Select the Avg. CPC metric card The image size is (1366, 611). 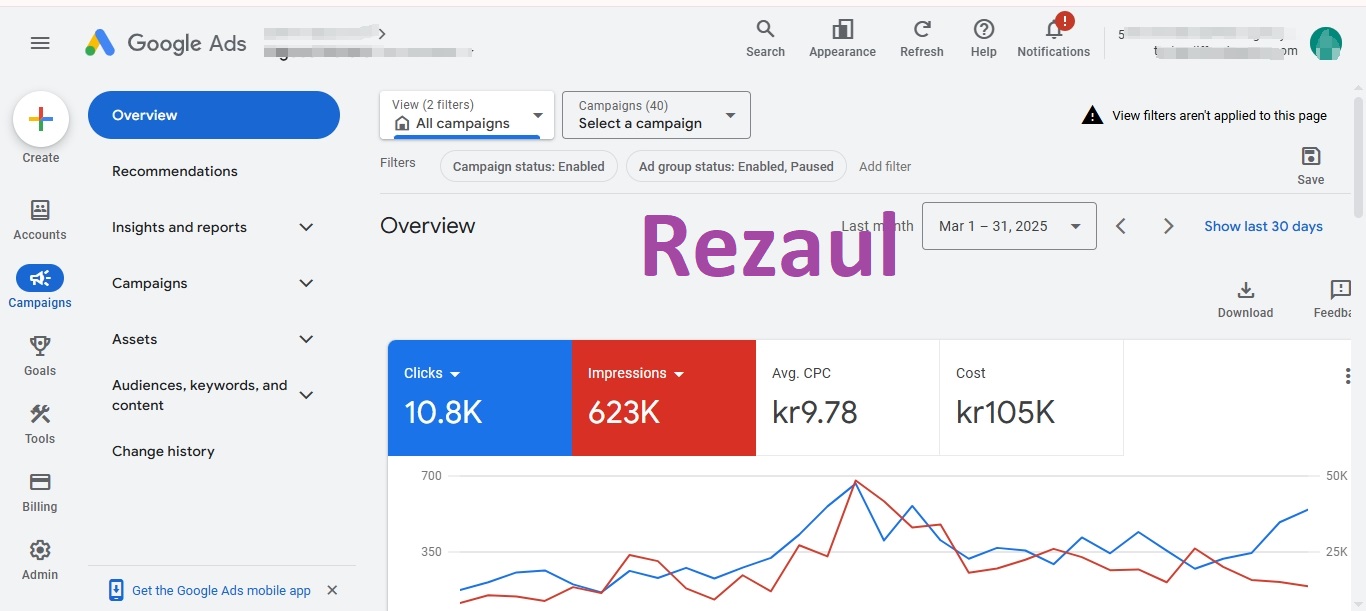pyautogui.click(x=848, y=398)
